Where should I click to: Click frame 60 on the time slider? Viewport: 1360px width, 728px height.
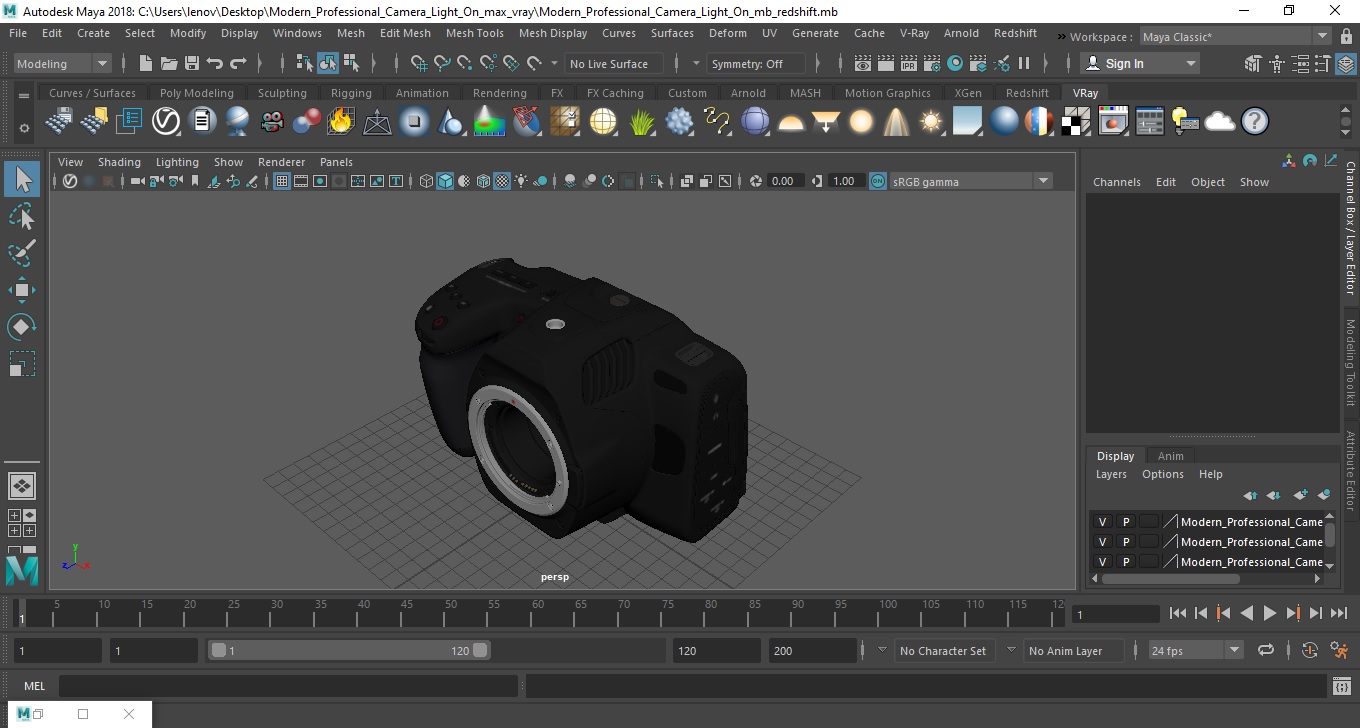538,613
